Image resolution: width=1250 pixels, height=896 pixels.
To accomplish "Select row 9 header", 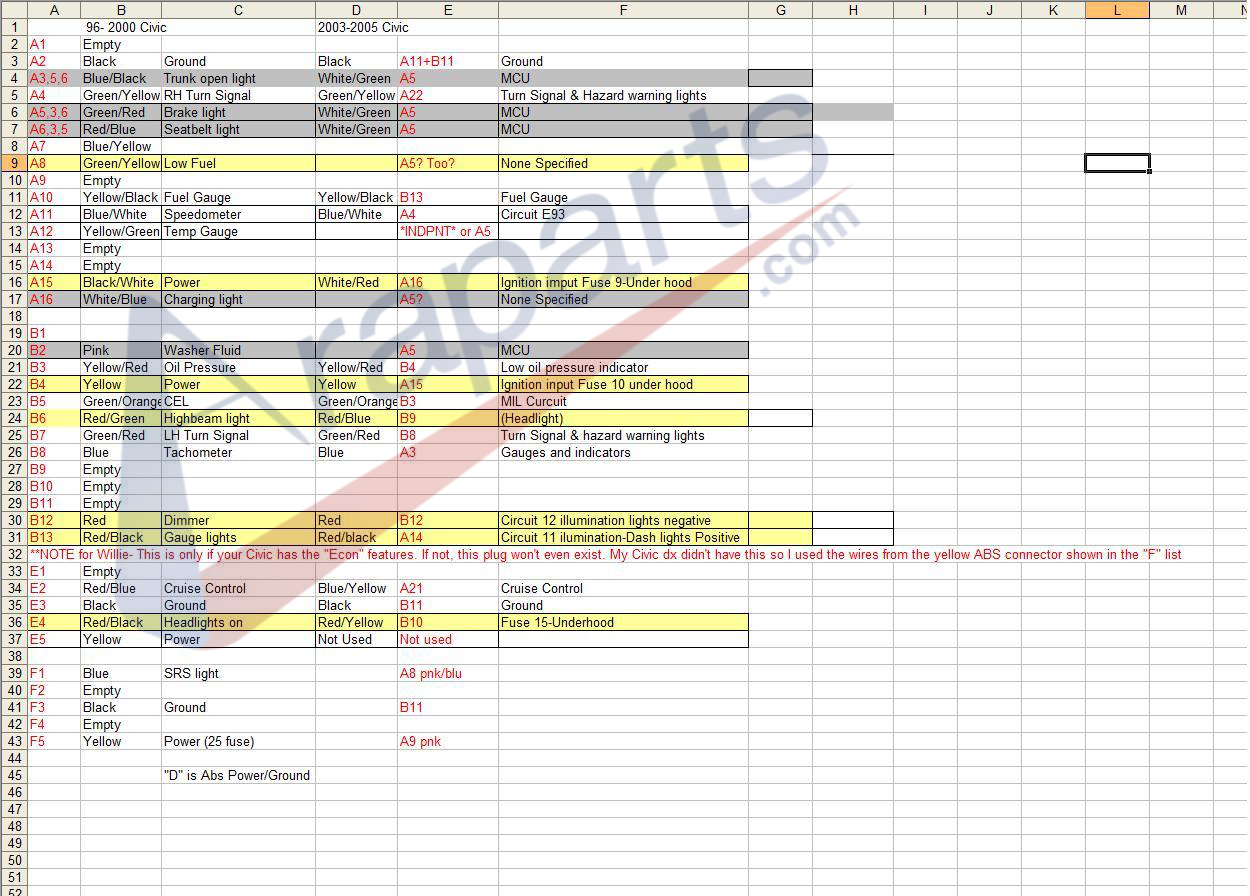I will [14, 163].
